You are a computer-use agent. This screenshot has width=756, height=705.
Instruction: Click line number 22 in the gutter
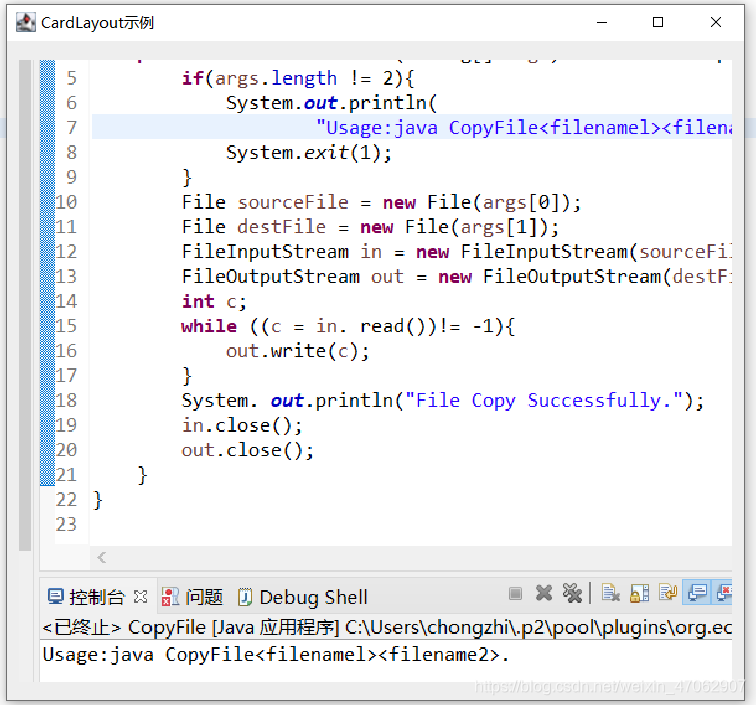(x=66, y=500)
